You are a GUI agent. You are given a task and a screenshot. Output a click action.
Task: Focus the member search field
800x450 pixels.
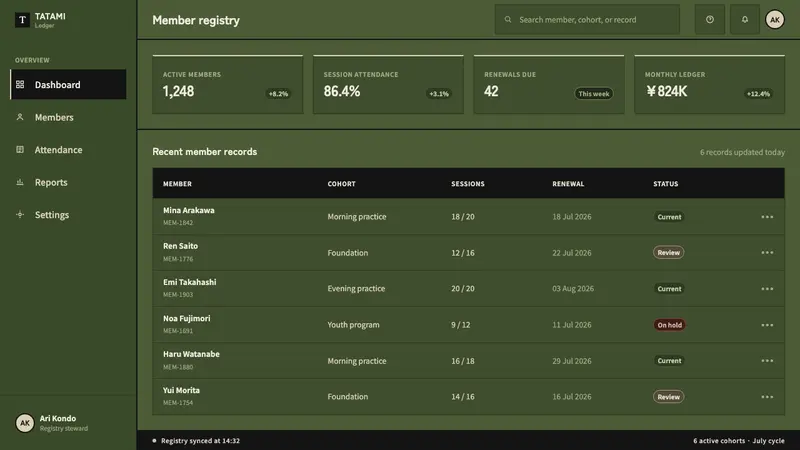587,19
